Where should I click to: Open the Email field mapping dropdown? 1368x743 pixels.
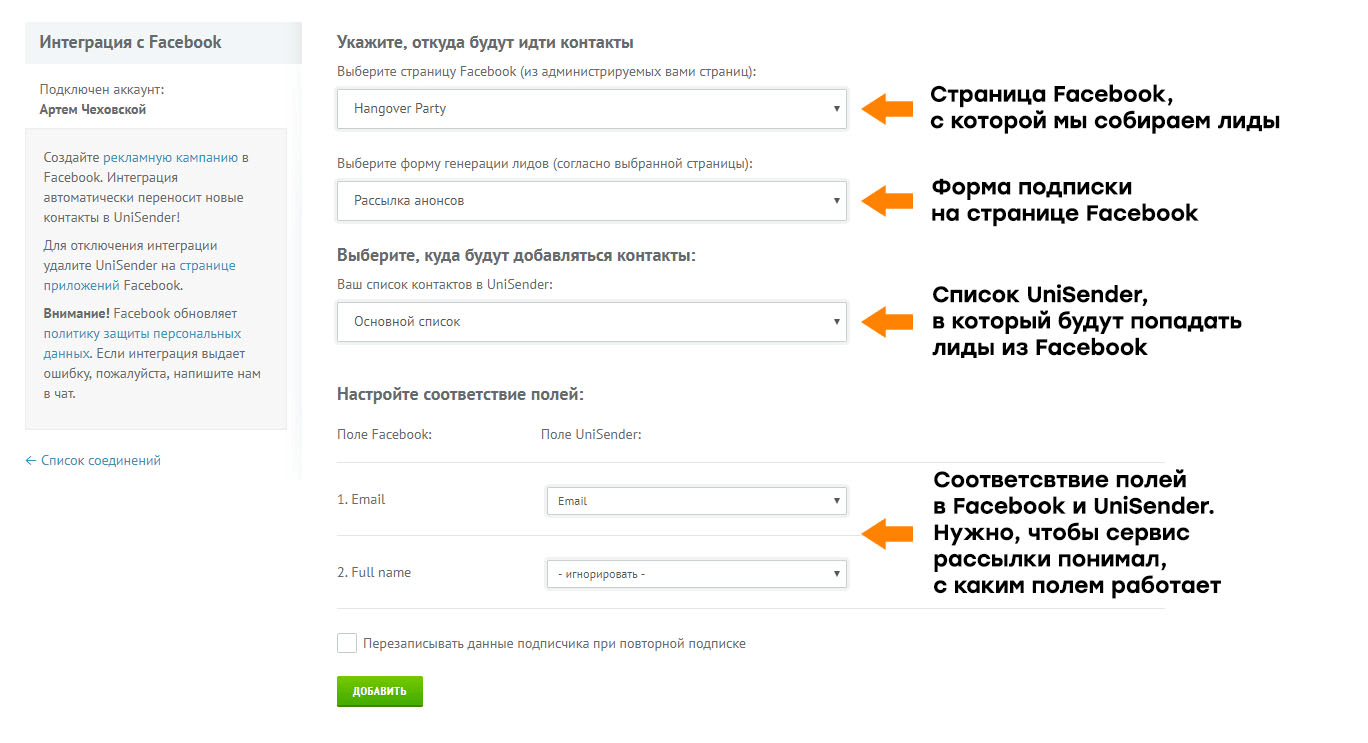697,501
